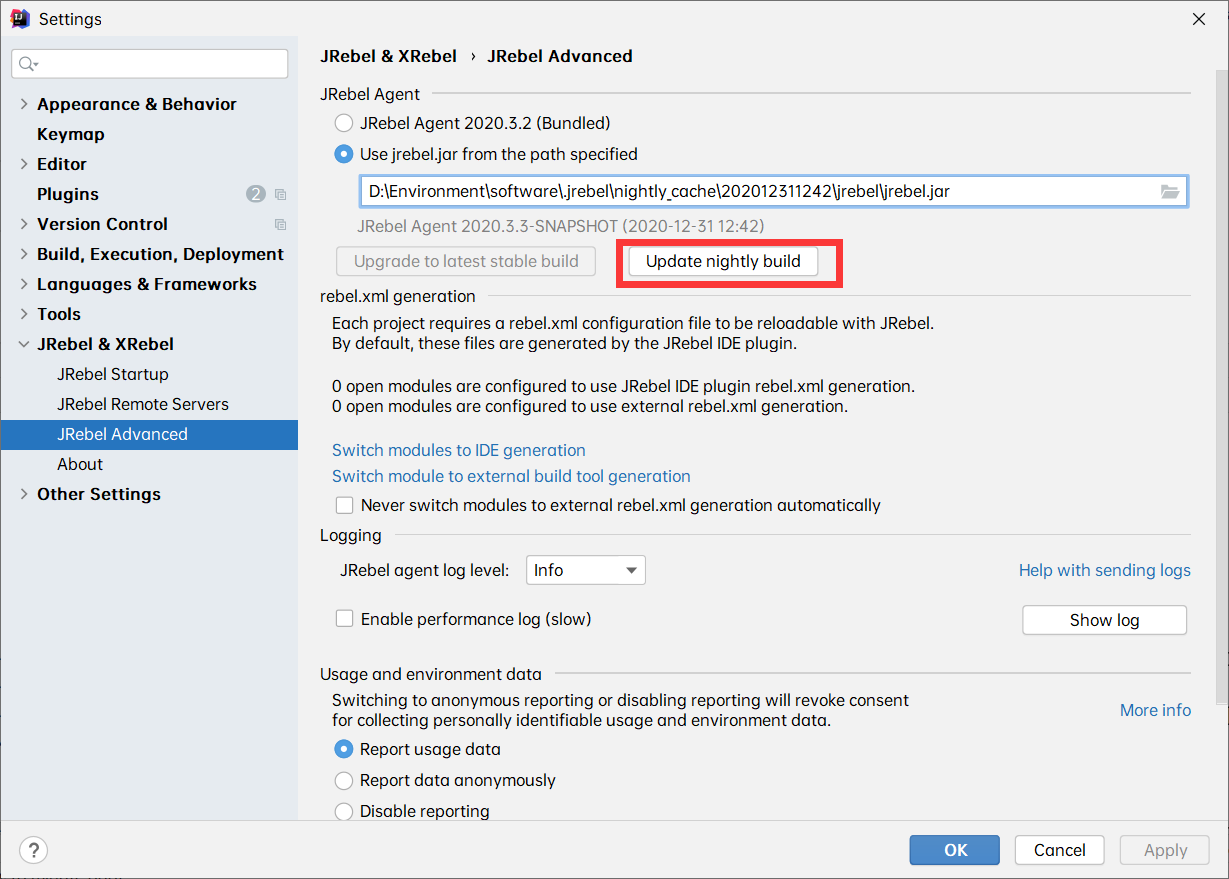The height and width of the screenshot is (879, 1229).
Task: Go to JRebel Startup page
Action: point(113,374)
